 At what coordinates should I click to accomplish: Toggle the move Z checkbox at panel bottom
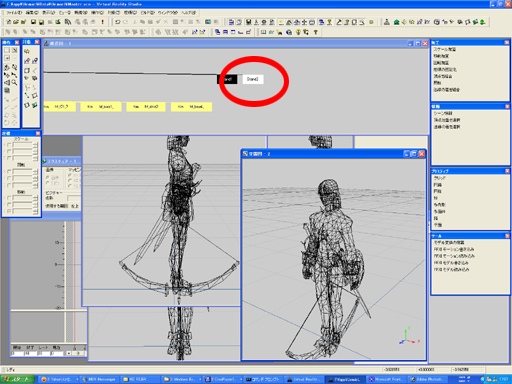coord(9,211)
